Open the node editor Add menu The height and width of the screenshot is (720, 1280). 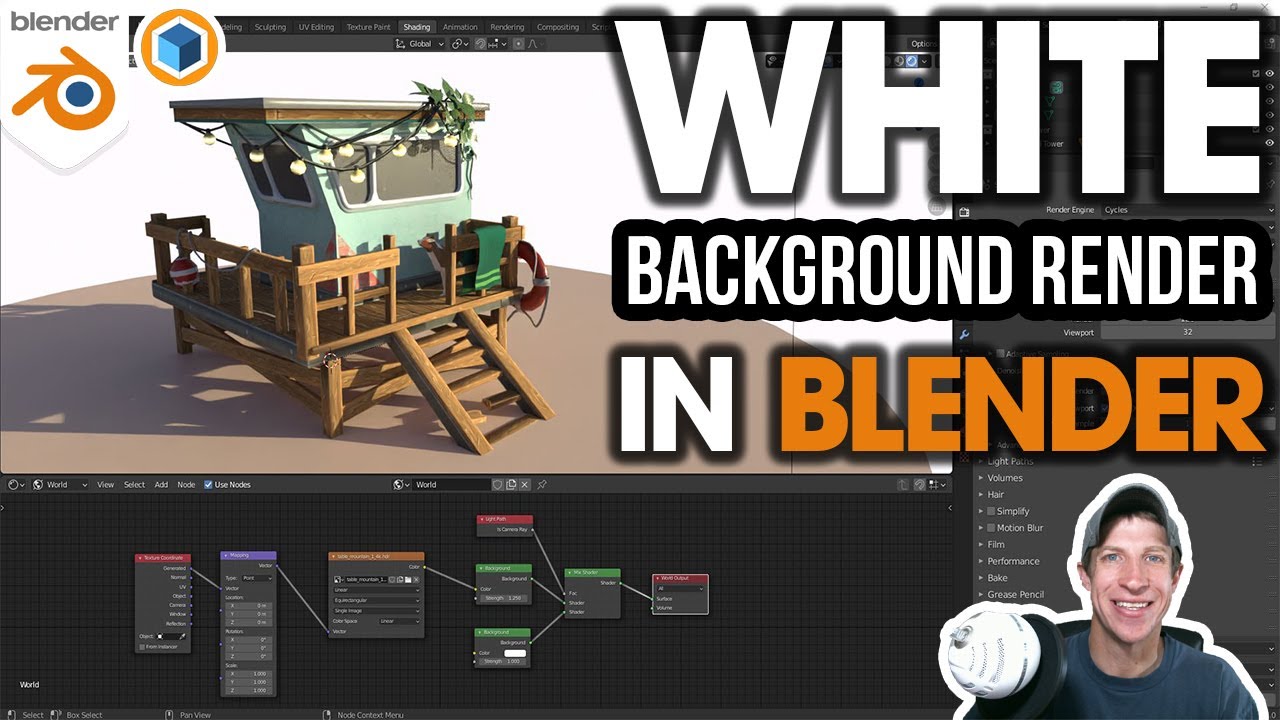point(161,484)
